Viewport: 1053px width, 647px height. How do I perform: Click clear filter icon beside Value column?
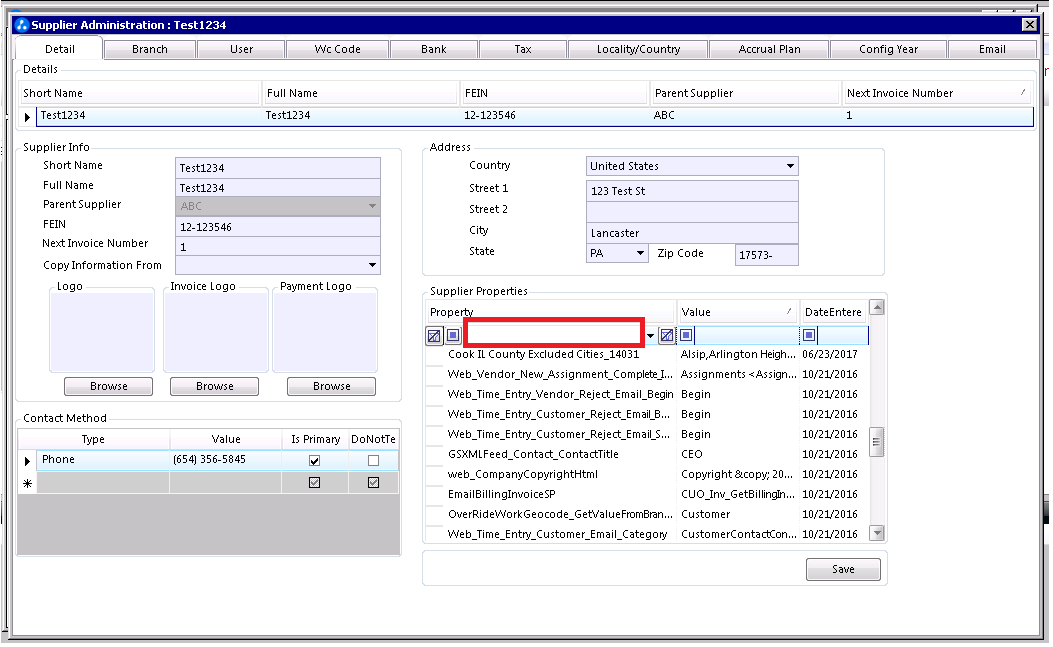[667, 335]
